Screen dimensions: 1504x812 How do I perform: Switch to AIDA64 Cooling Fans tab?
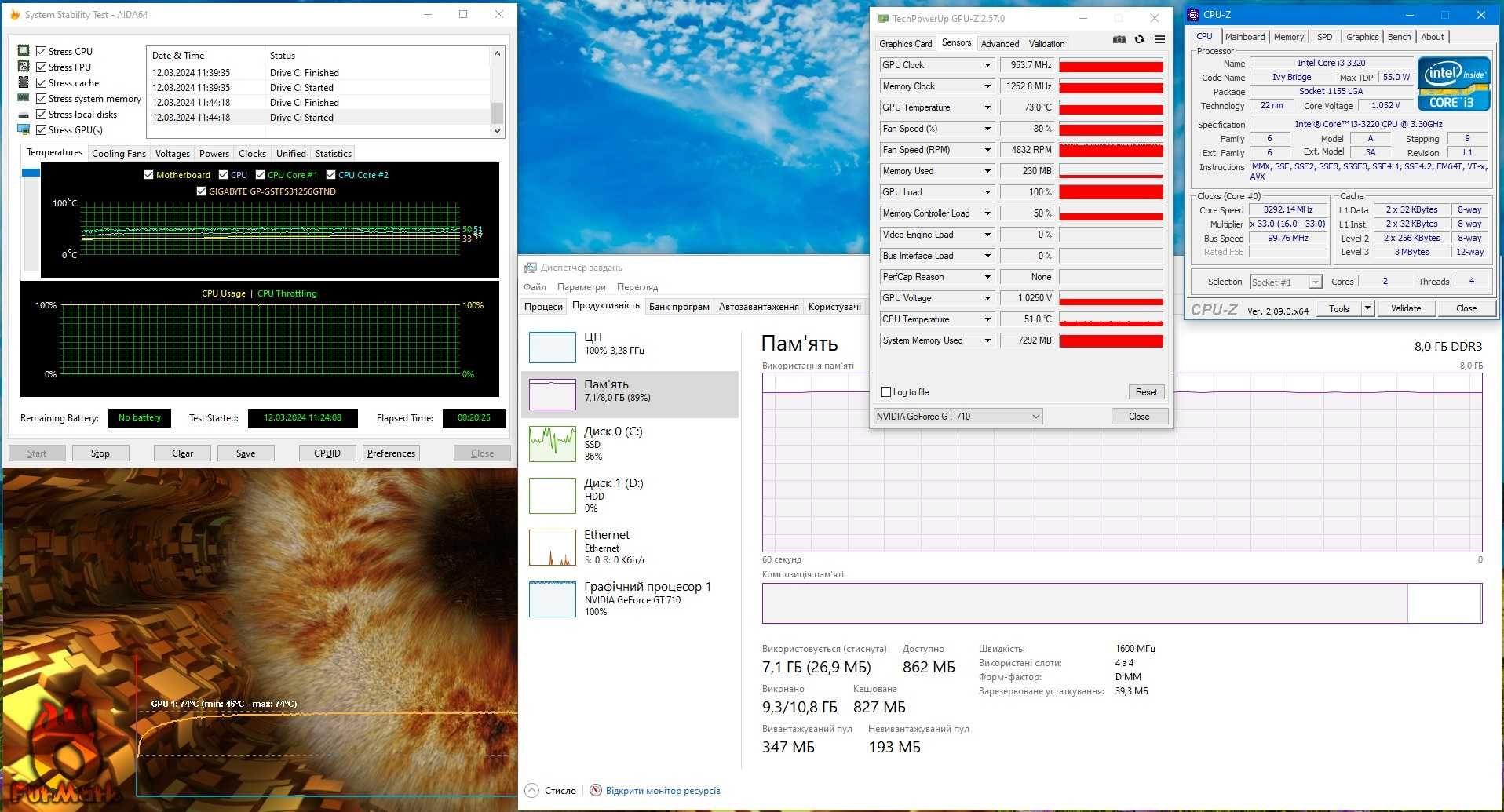point(119,154)
